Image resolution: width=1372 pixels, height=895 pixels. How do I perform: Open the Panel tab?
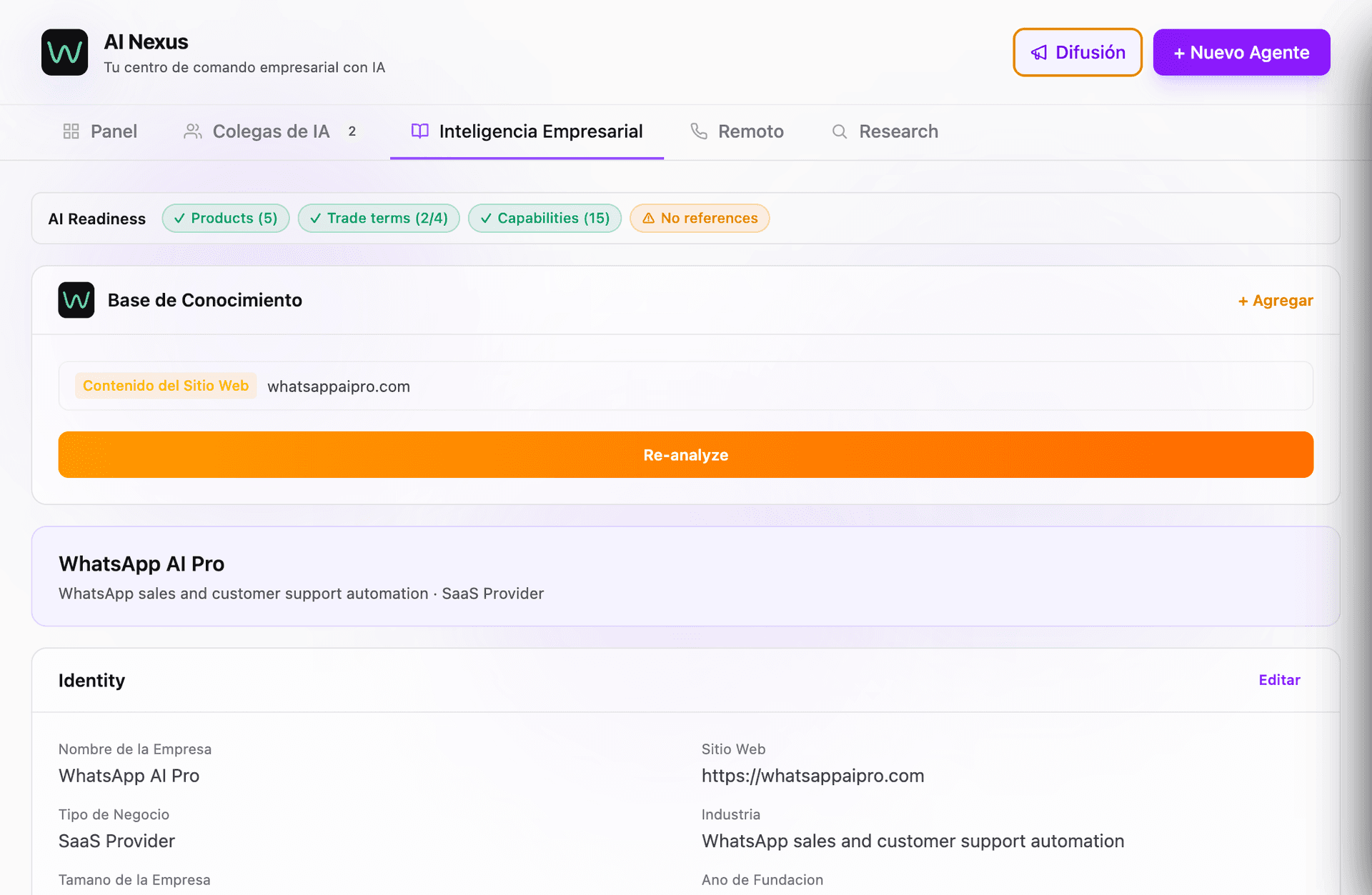(100, 131)
